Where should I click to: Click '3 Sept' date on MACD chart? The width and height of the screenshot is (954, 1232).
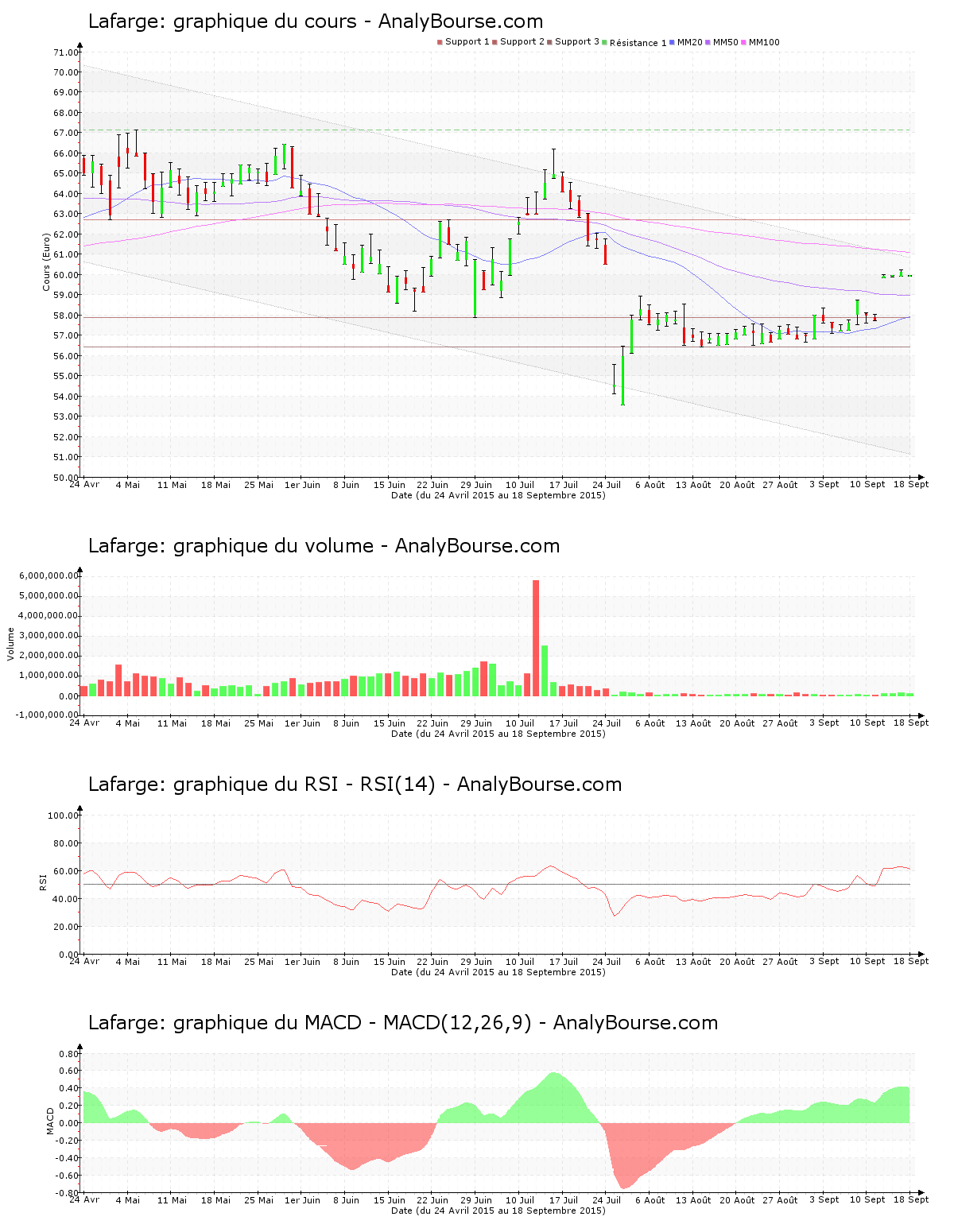824,1199
